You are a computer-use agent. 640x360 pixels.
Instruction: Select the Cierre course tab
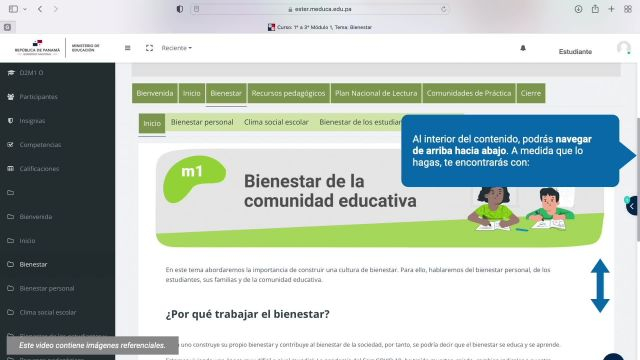[x=531, y=93]
